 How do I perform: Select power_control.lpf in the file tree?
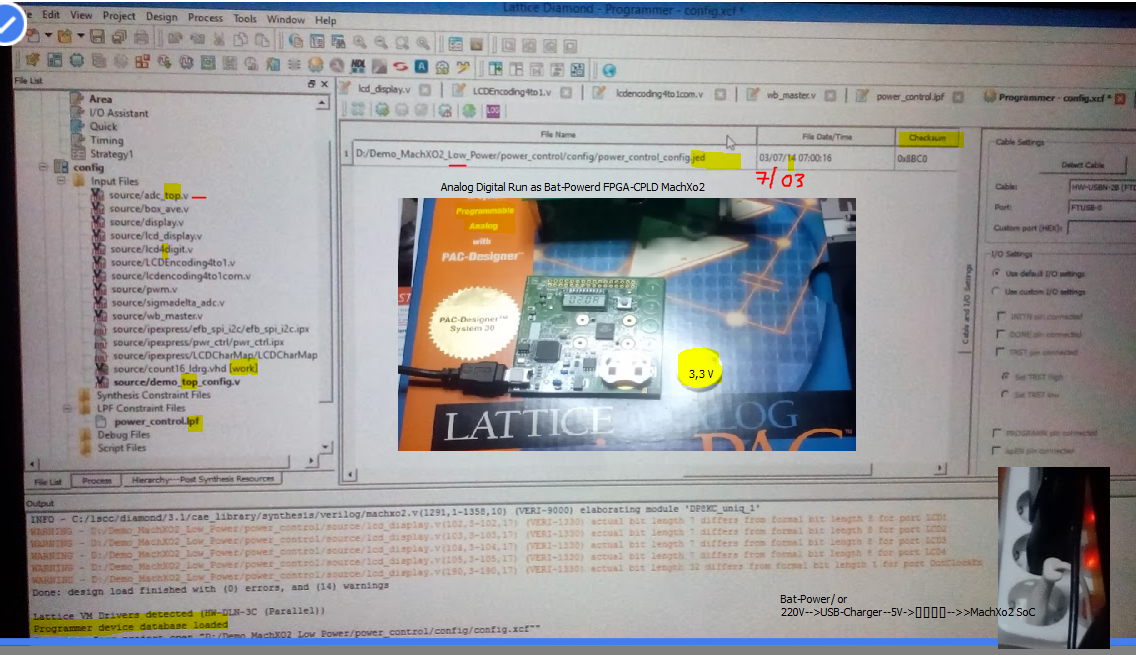pyautogui.click(x=156, y=421)
